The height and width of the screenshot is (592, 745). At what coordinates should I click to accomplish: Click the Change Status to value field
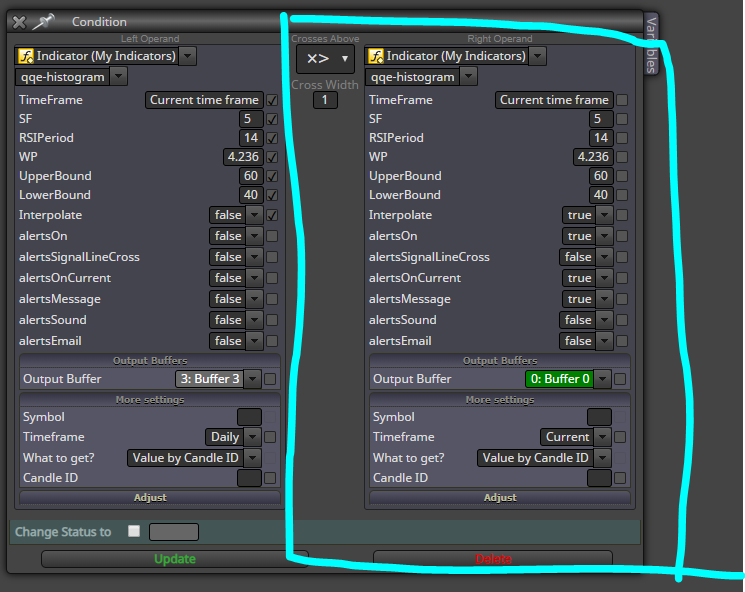174,532
